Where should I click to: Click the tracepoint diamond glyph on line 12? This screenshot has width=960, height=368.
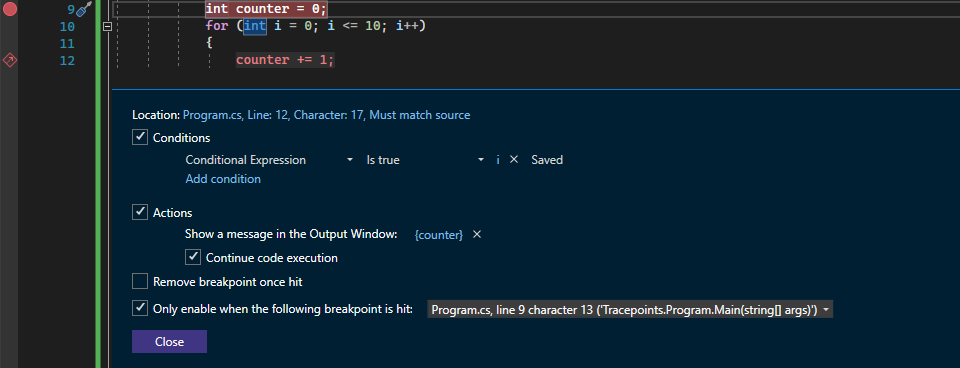pos(10,60)
